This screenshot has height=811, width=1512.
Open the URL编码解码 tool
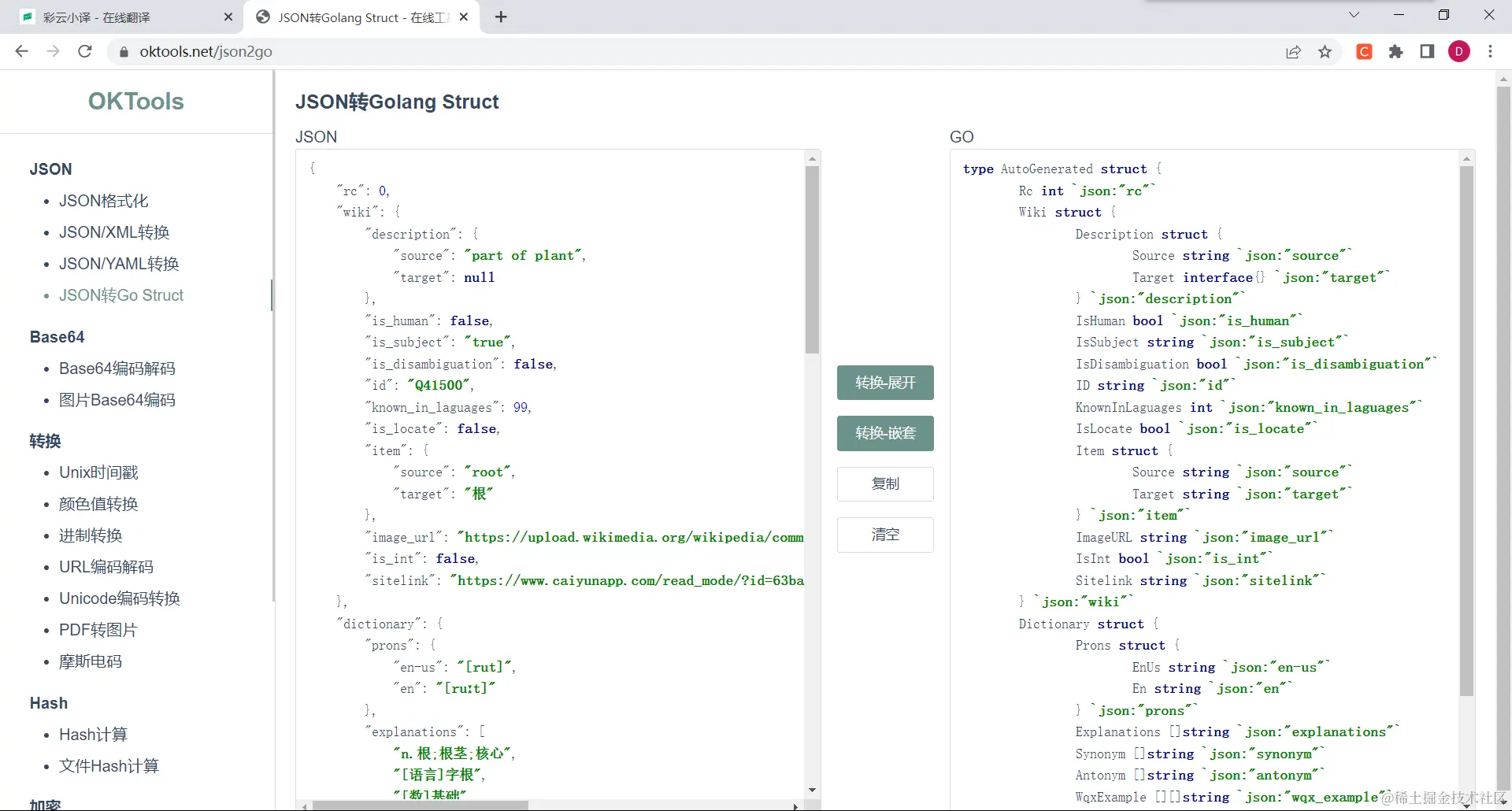[106, 567]
